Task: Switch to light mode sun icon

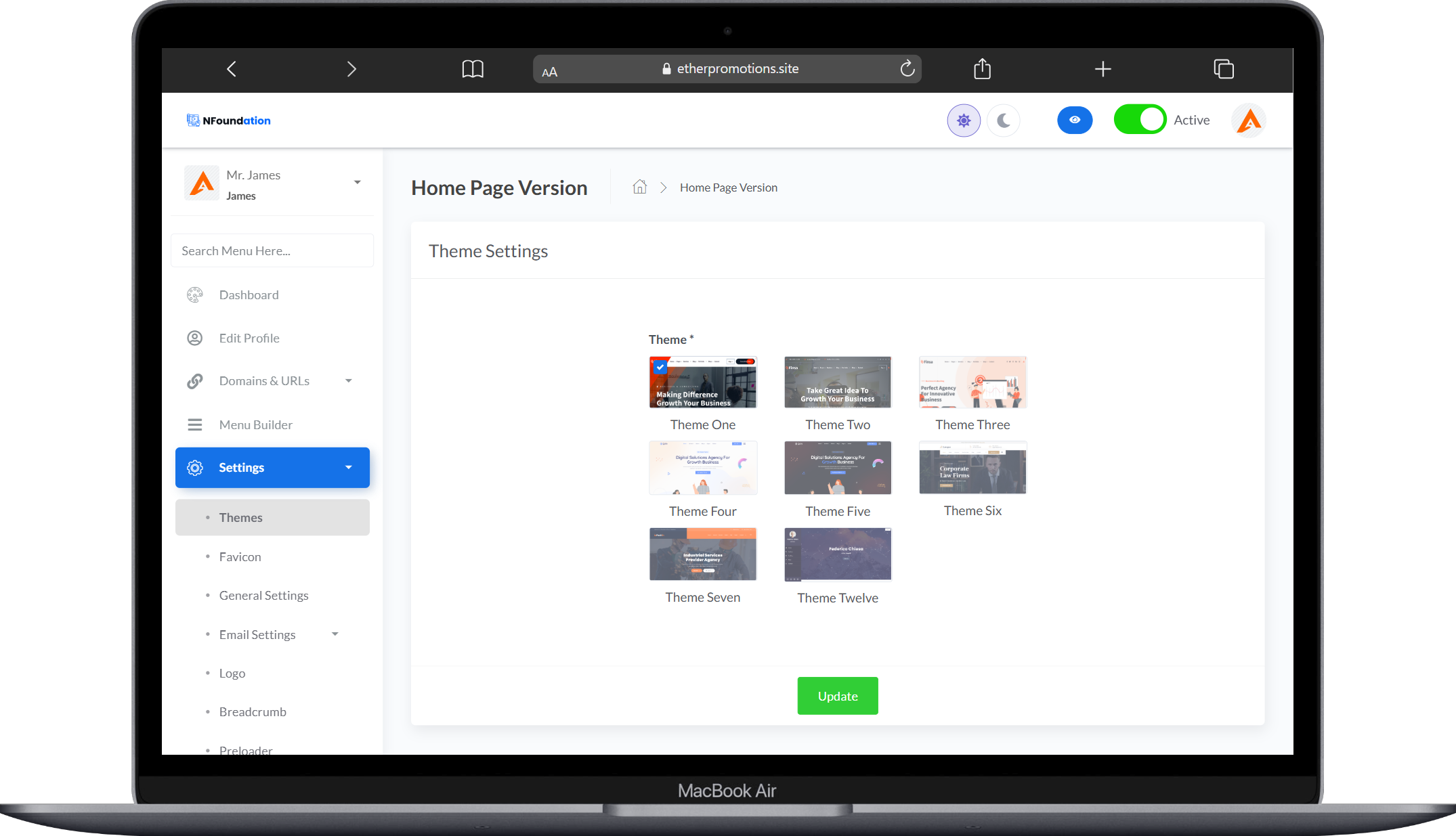Action: pyautogui.click(x=964, y=120)
